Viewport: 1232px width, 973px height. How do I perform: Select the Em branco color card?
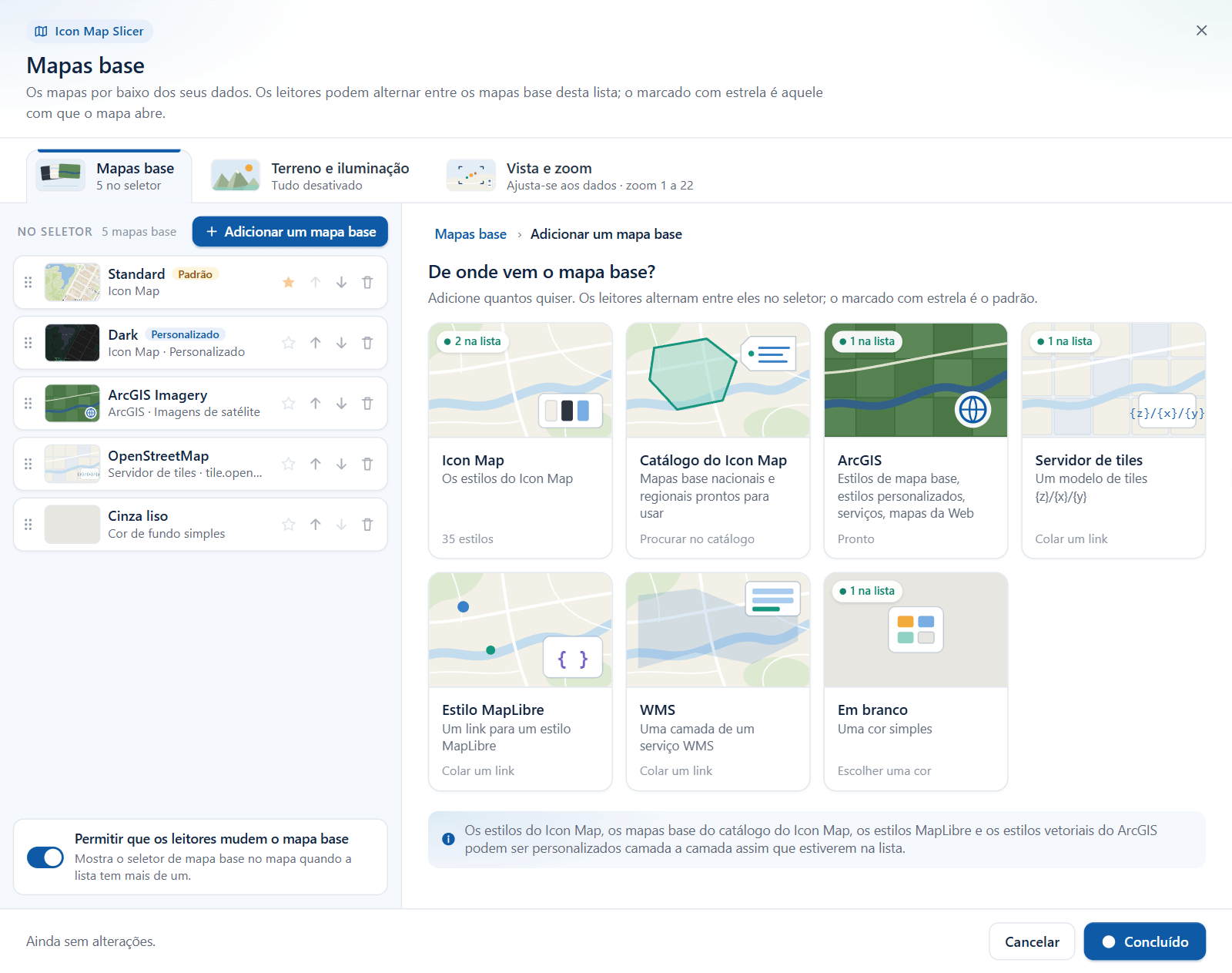click(916, 682)
